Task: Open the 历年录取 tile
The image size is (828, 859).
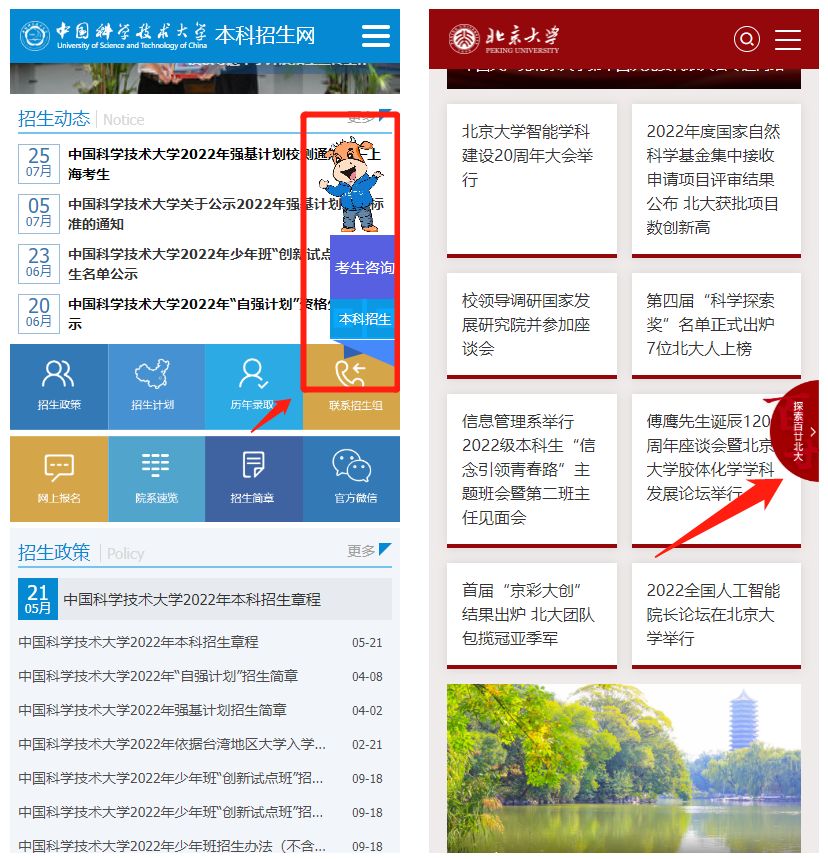Action: (254, 387)
